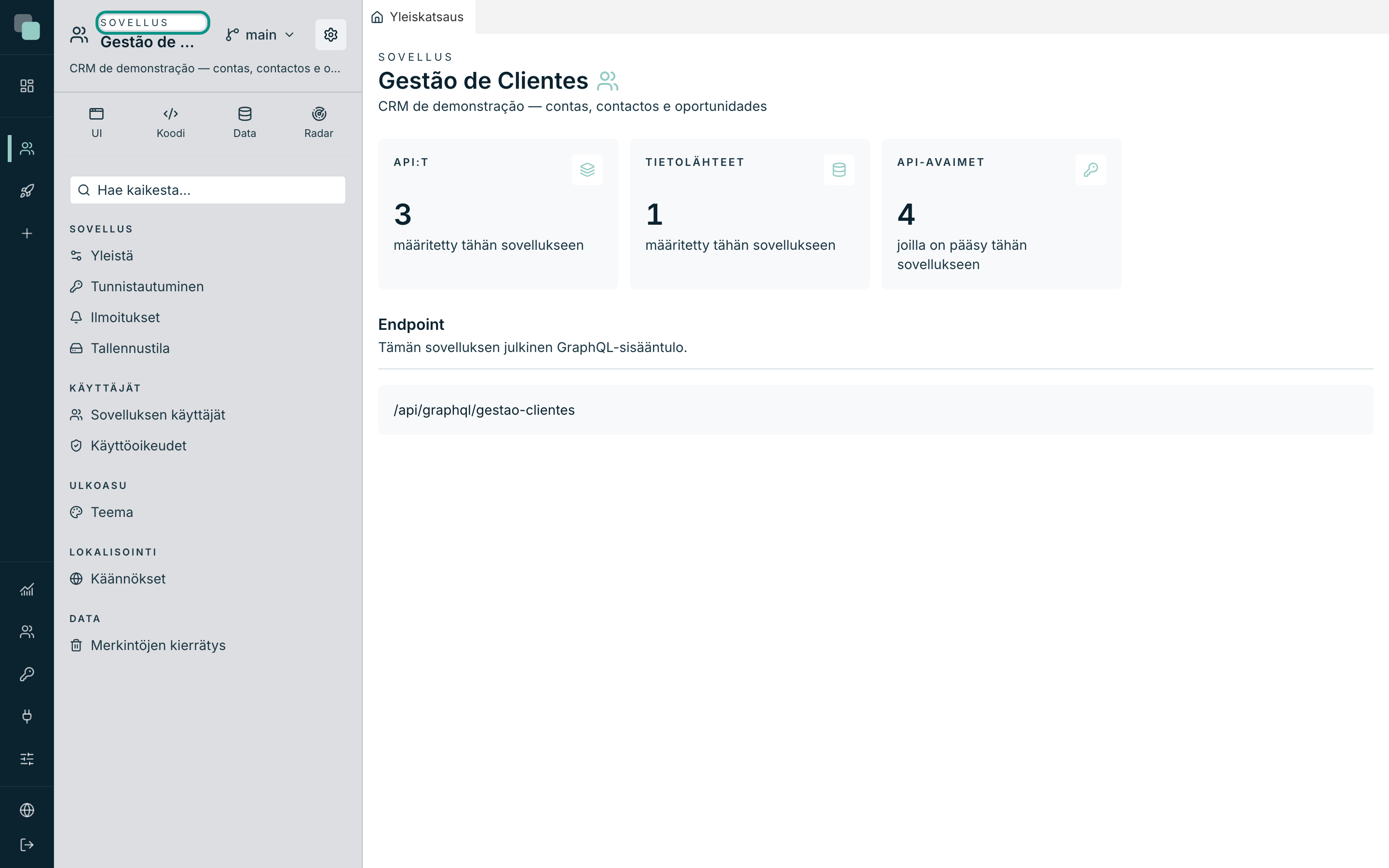Click the Endpoint section heading
Screen dimensions: 1389x868
pyautogui.click(x=411, y=325)
